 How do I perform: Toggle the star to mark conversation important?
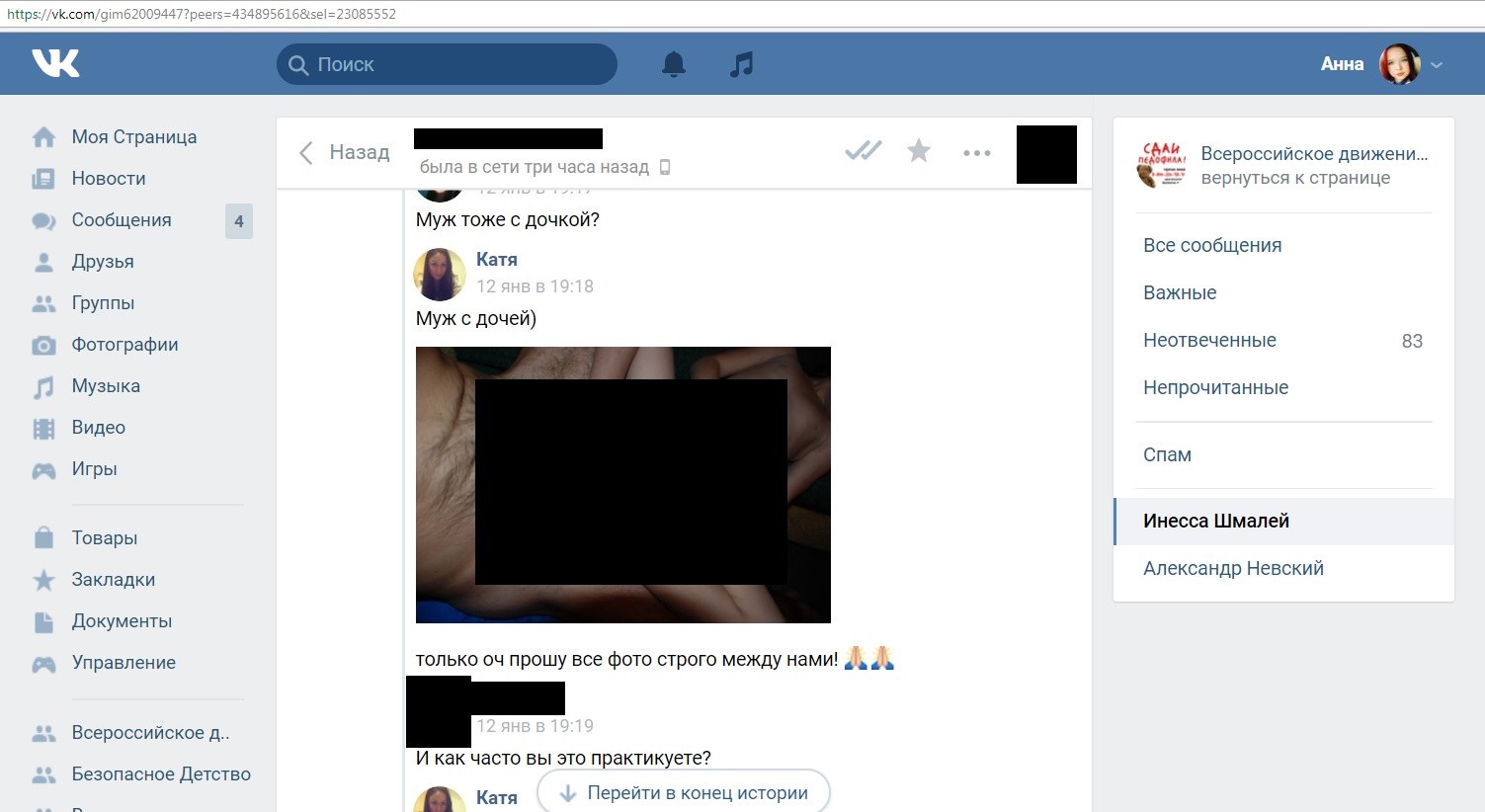(919, 151)
